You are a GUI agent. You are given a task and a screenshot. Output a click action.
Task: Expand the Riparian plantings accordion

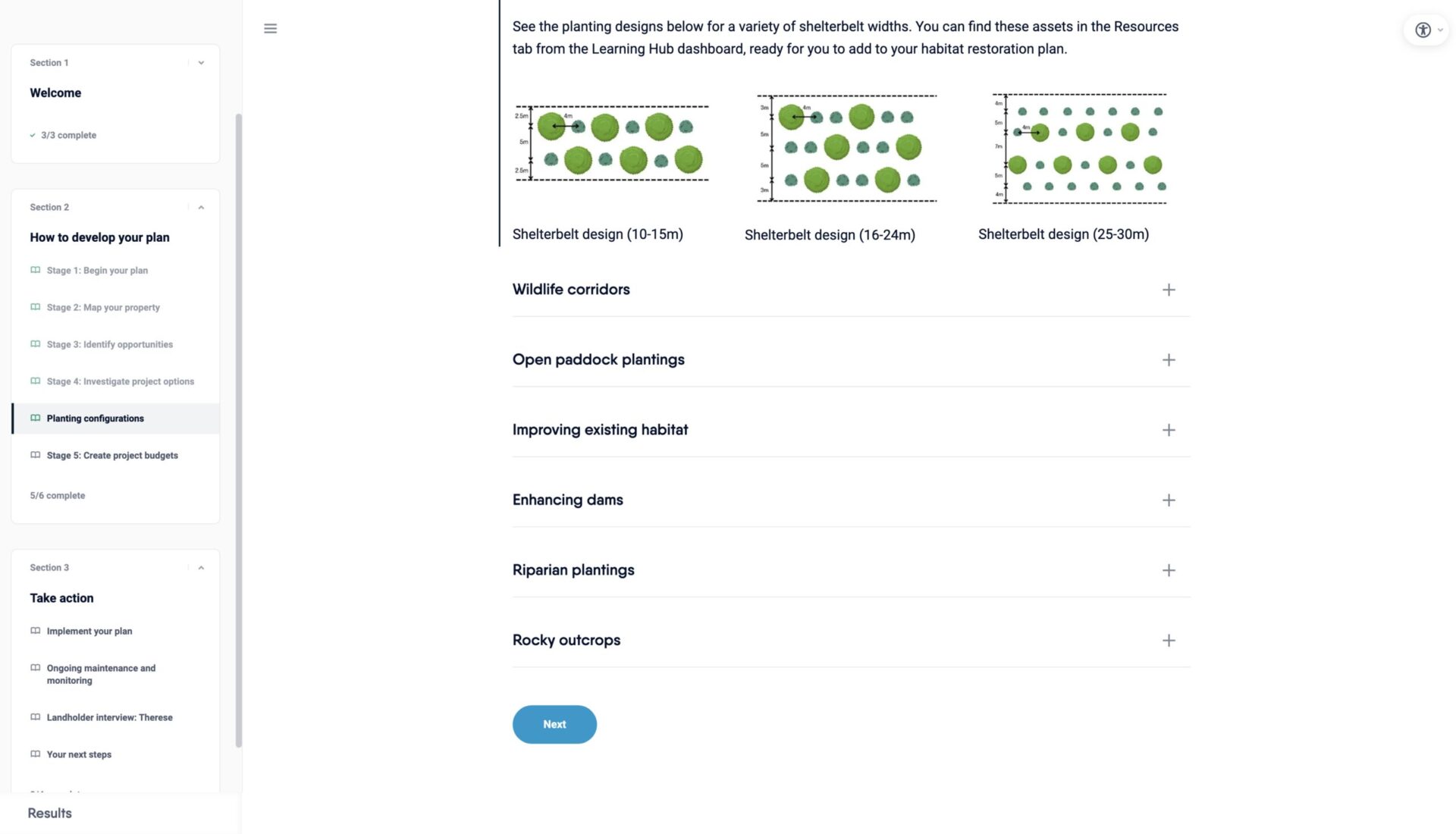click(573, 570)
